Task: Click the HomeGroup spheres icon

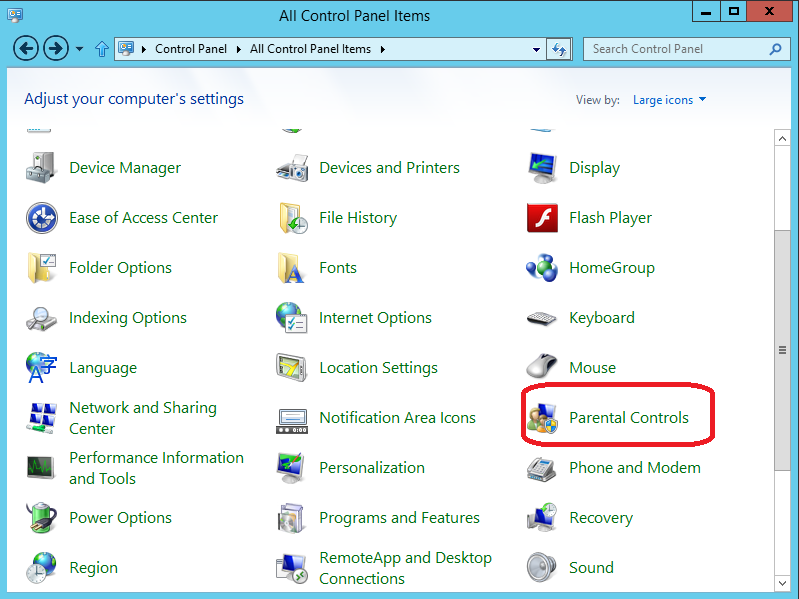Action: (x=542, y=267)
